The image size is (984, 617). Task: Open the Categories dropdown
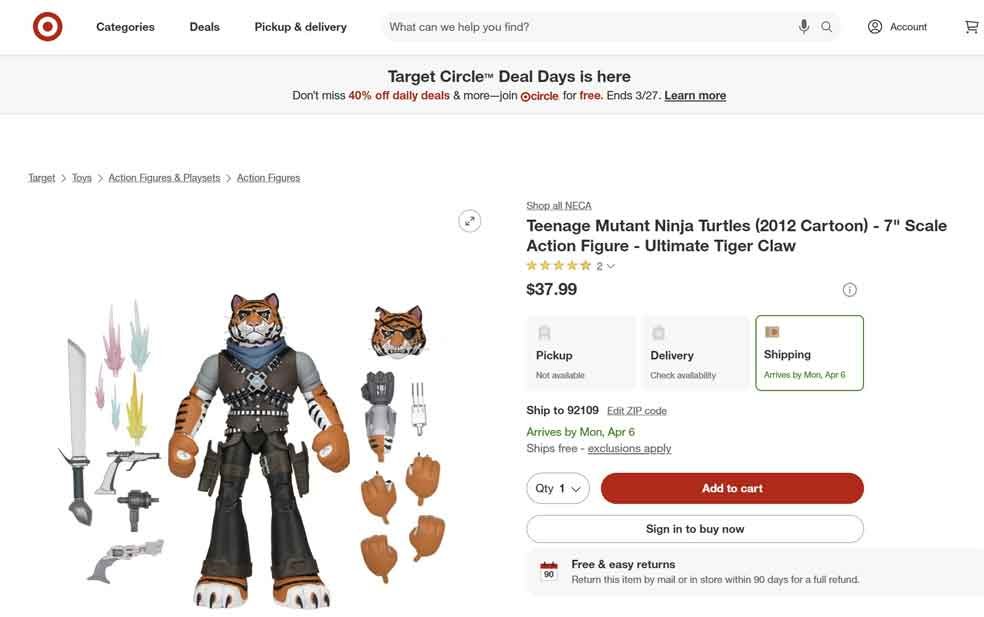click(125, 26)
